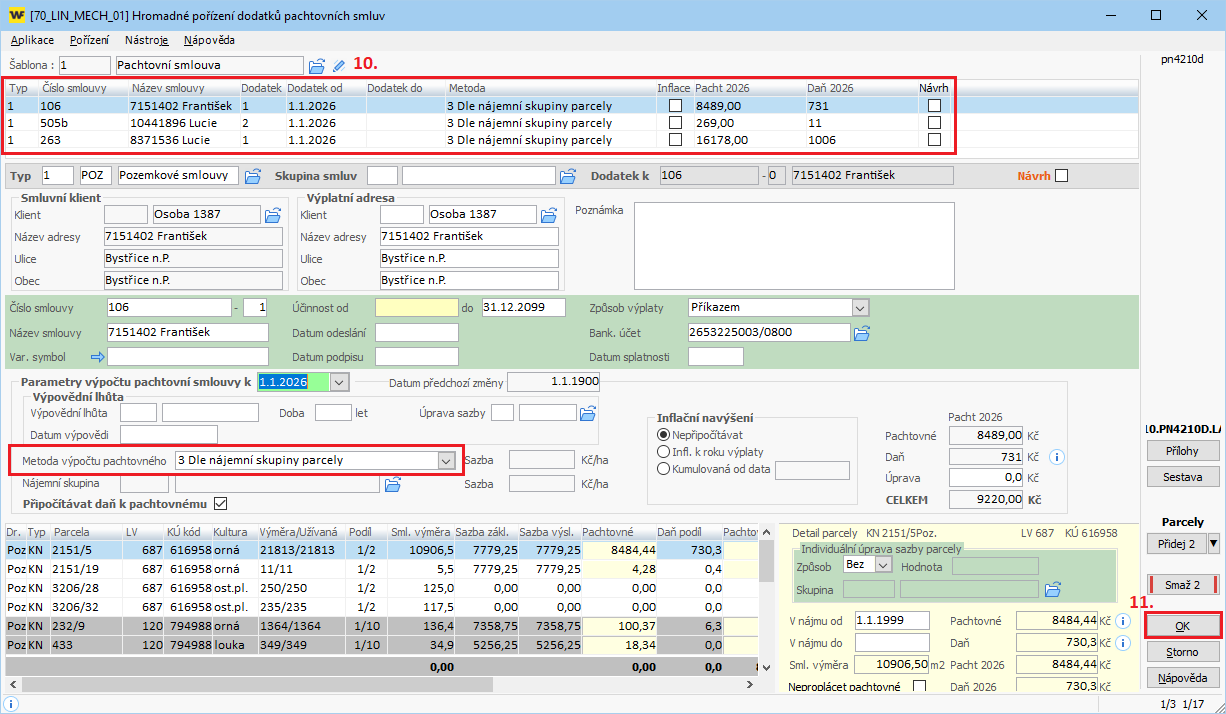Image resolution: width=1226 pixels, height=714 pixels.
Task: Click the Přílohy button
Action: click(x=1182, y=451)
